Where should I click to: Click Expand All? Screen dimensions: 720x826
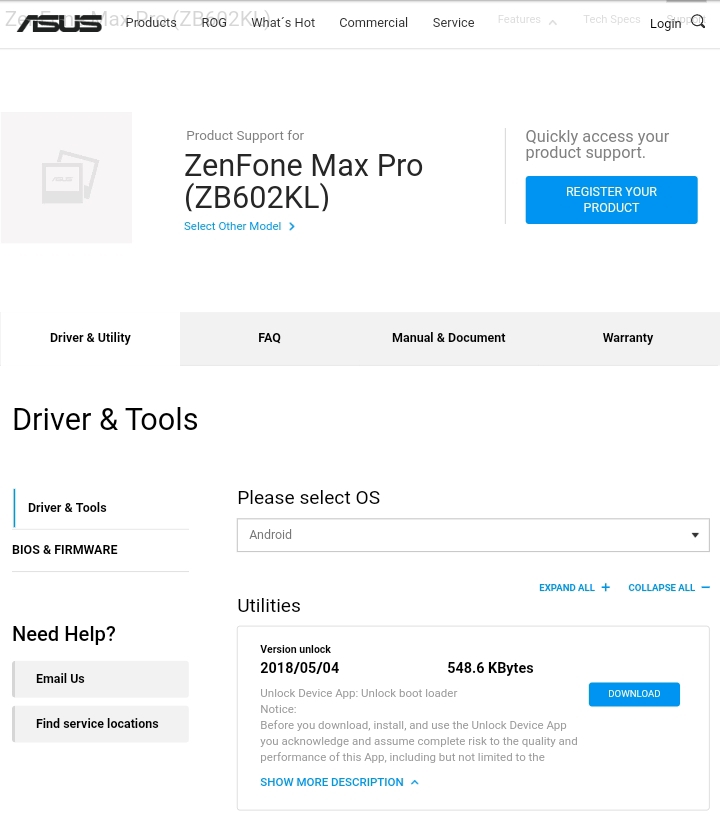pyautogui.click(x=567, y=587)
